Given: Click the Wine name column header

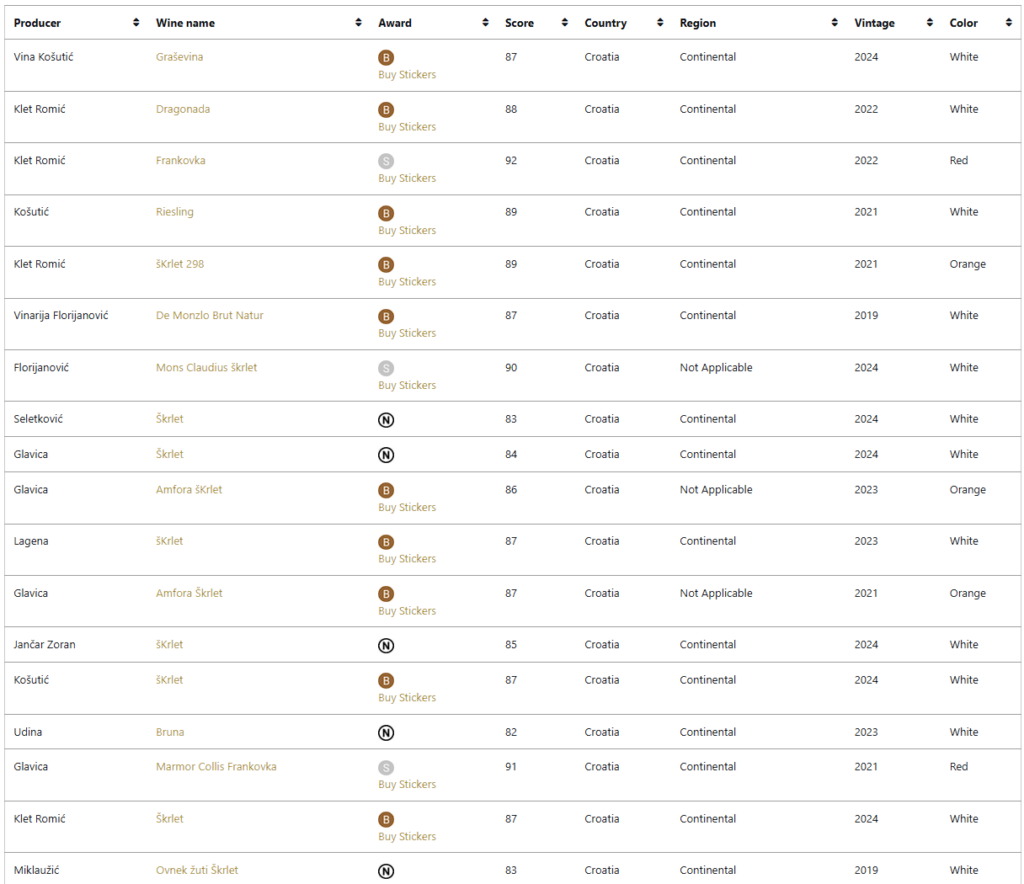Looking at the screenshot, I should tap(185, 23).
